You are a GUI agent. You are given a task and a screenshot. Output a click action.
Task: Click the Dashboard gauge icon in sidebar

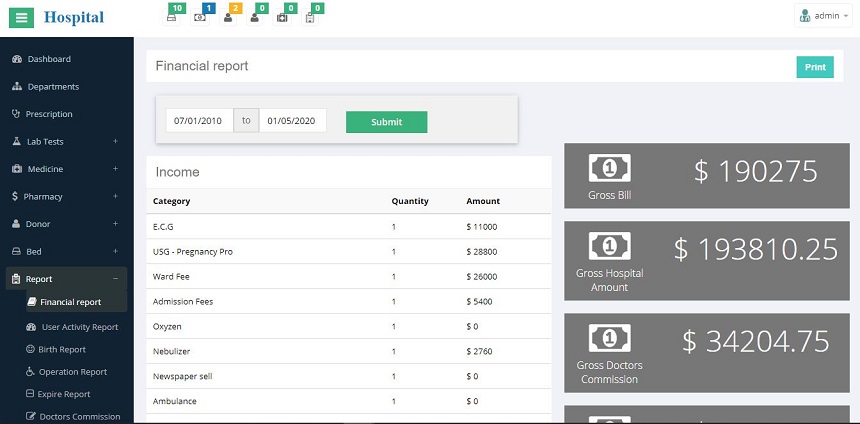16,59
